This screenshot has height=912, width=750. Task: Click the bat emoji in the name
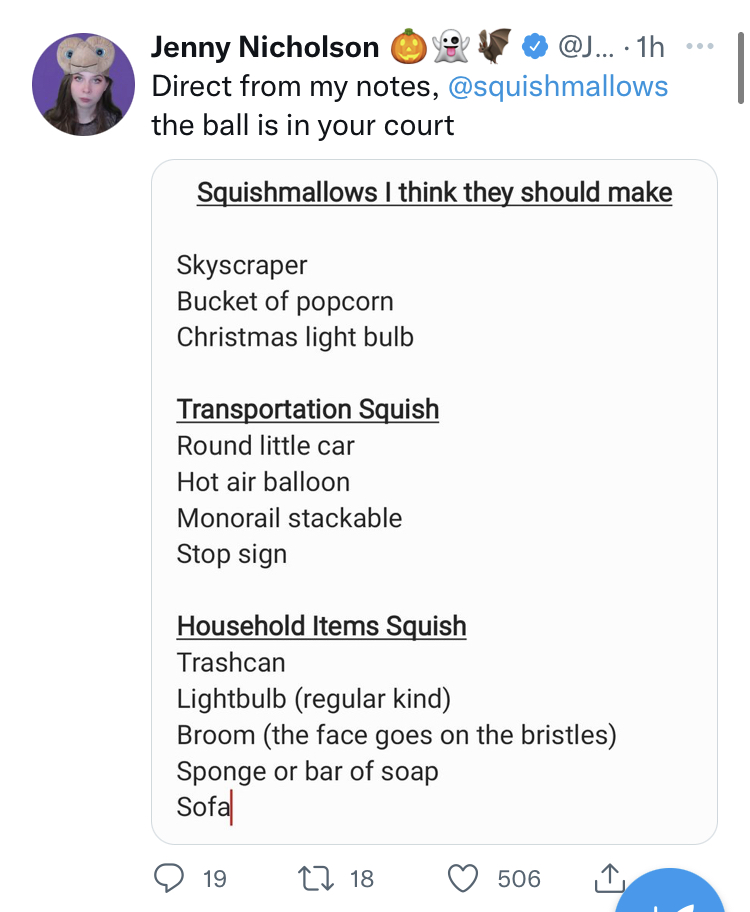pyautogui.click(x=494, y=45)
